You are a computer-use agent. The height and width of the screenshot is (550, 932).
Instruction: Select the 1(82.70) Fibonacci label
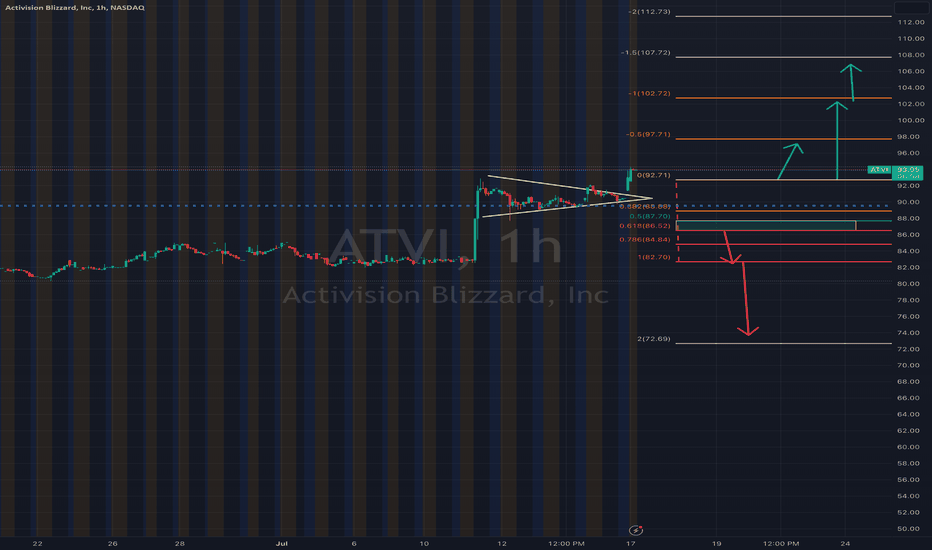(x=654, y=257)
